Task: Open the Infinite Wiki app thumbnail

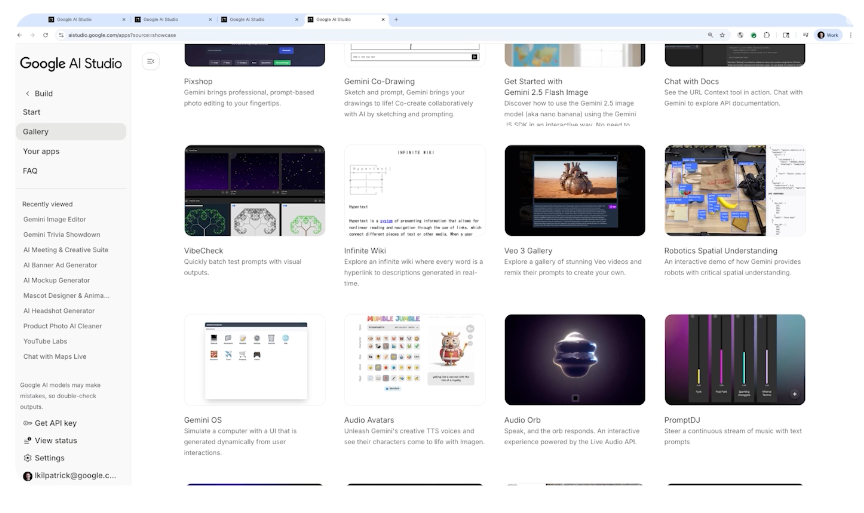Action: tap(415, 191)
